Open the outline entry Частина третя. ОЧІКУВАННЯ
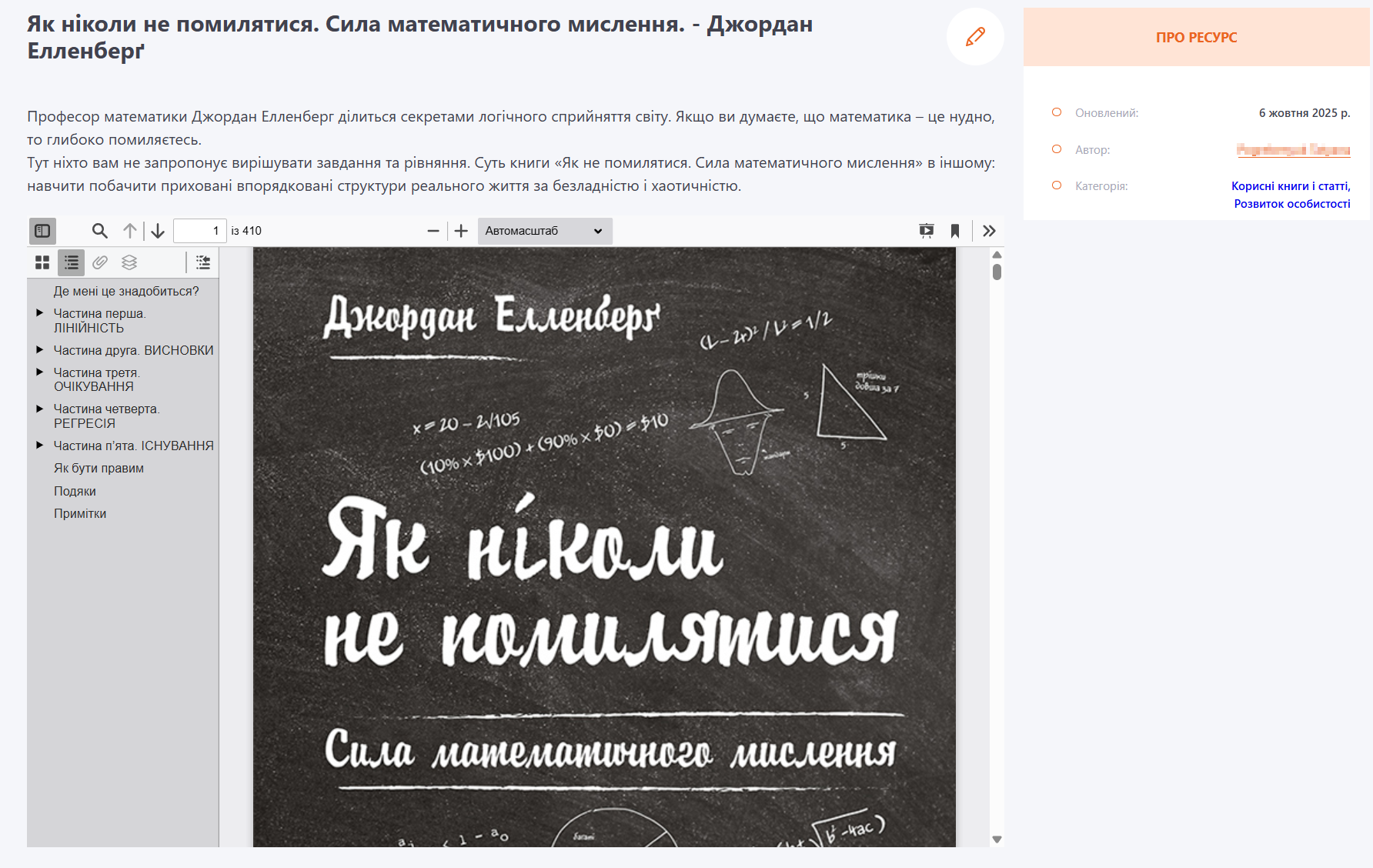The image size is (1373, 868). tap(97, 379)
